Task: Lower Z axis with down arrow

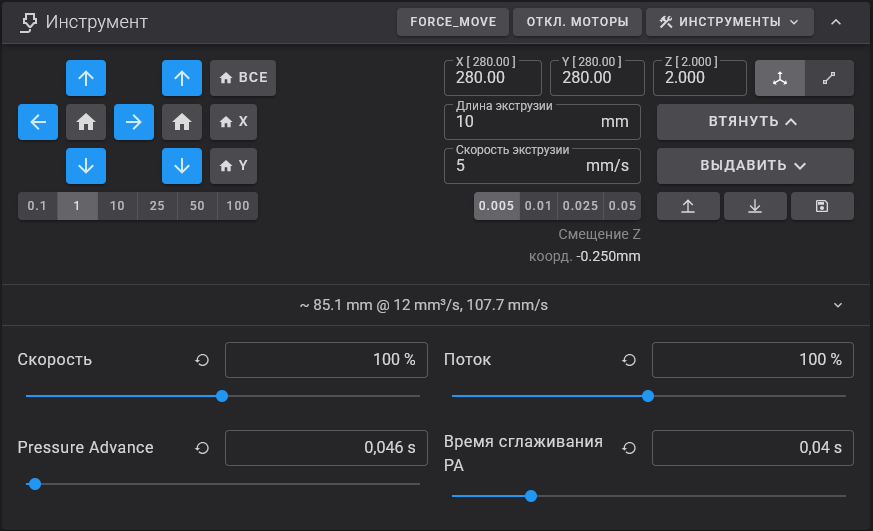Action: (182, 166)
